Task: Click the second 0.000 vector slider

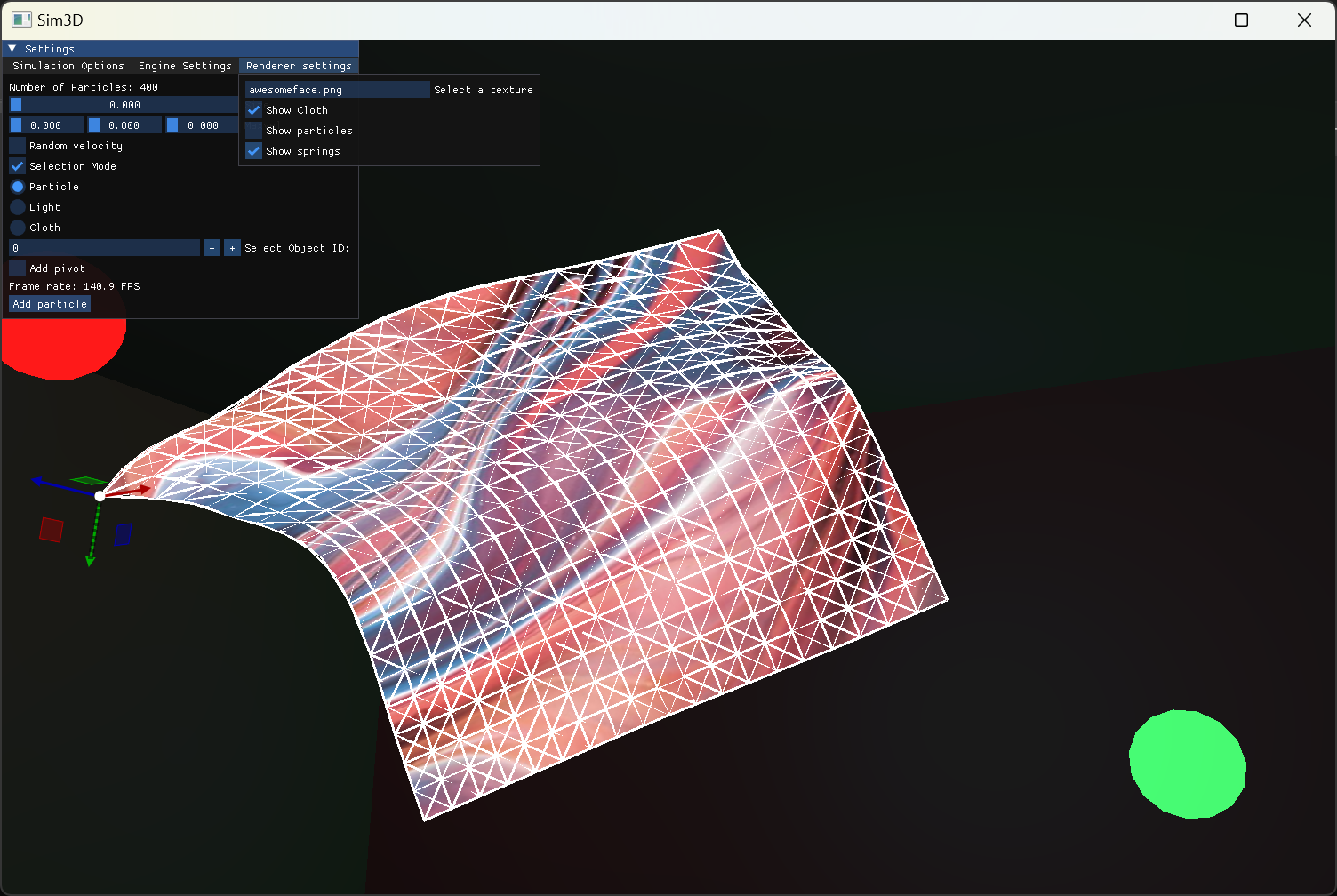Action: (x=124, y=125)
